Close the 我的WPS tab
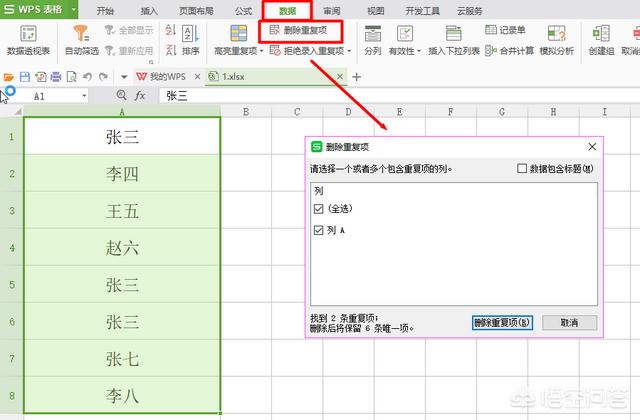Image resolution: width=640 pixels, height=420 pixels. coord(197,76)
